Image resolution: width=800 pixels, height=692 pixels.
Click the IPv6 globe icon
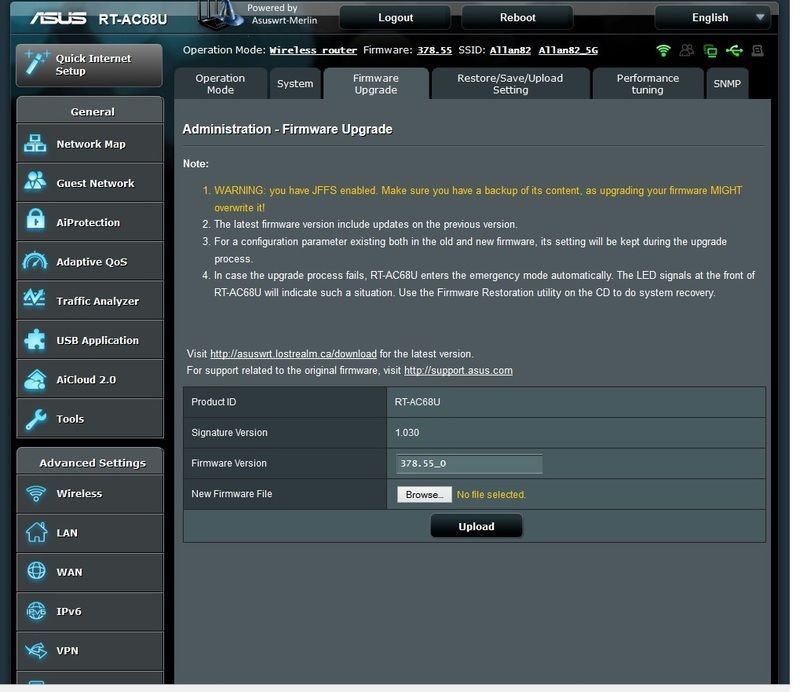pos(36,611)
